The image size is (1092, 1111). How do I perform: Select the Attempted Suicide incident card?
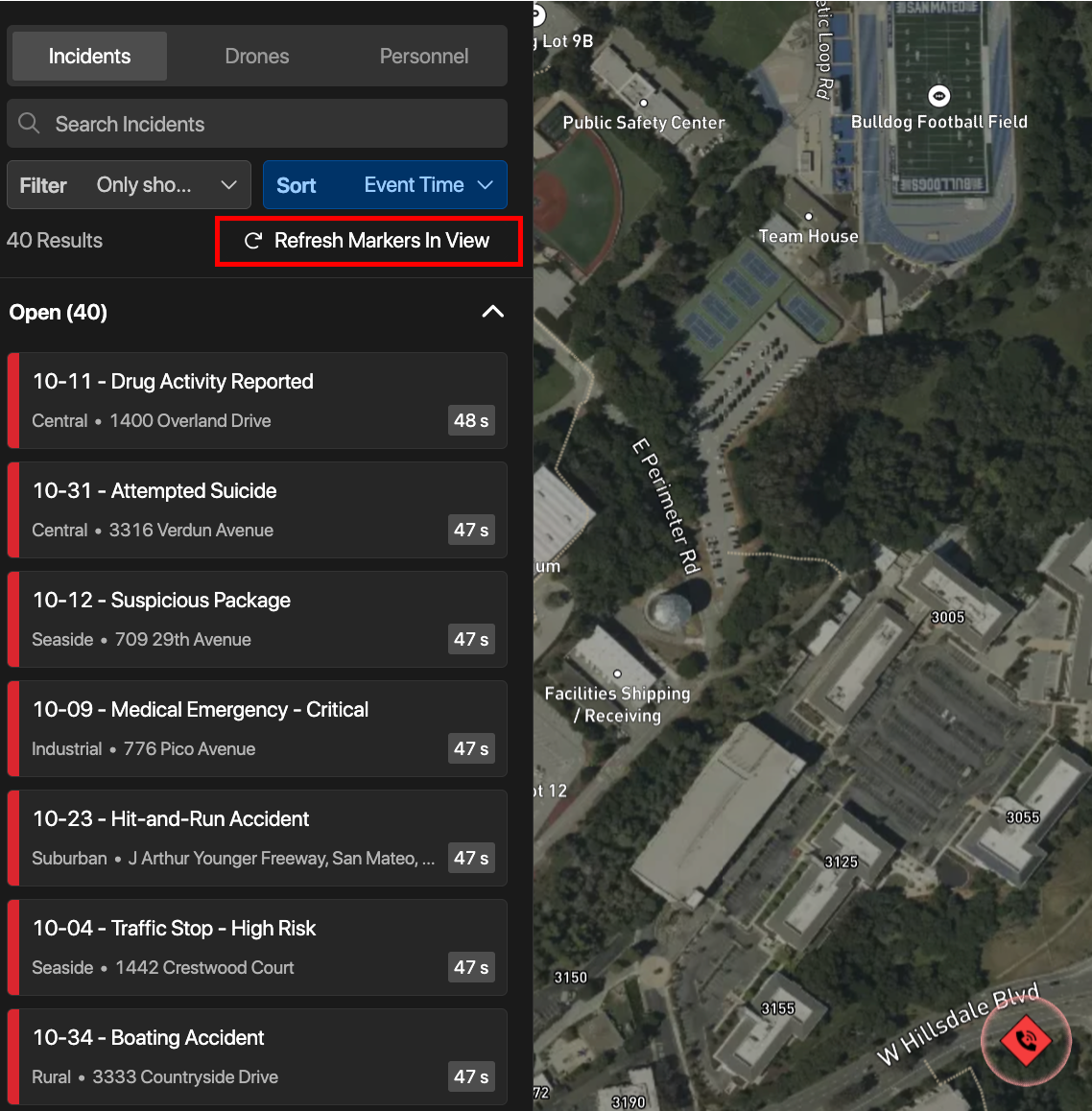256,509
